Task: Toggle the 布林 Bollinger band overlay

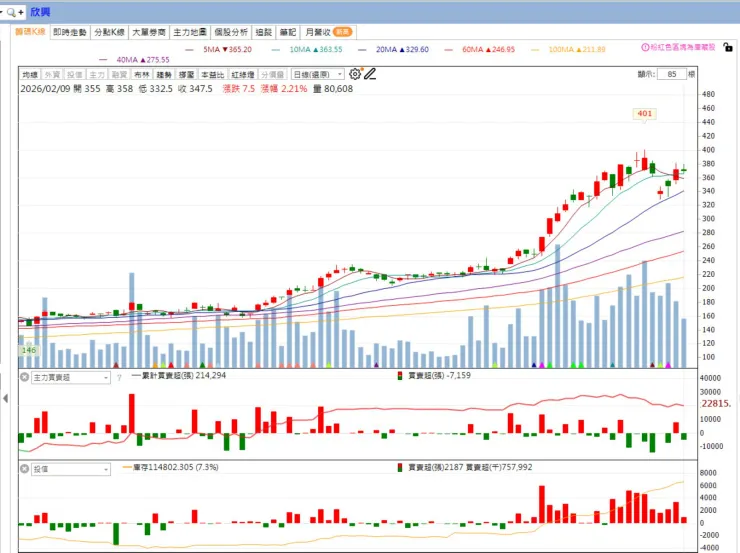Action: point(142,75)
